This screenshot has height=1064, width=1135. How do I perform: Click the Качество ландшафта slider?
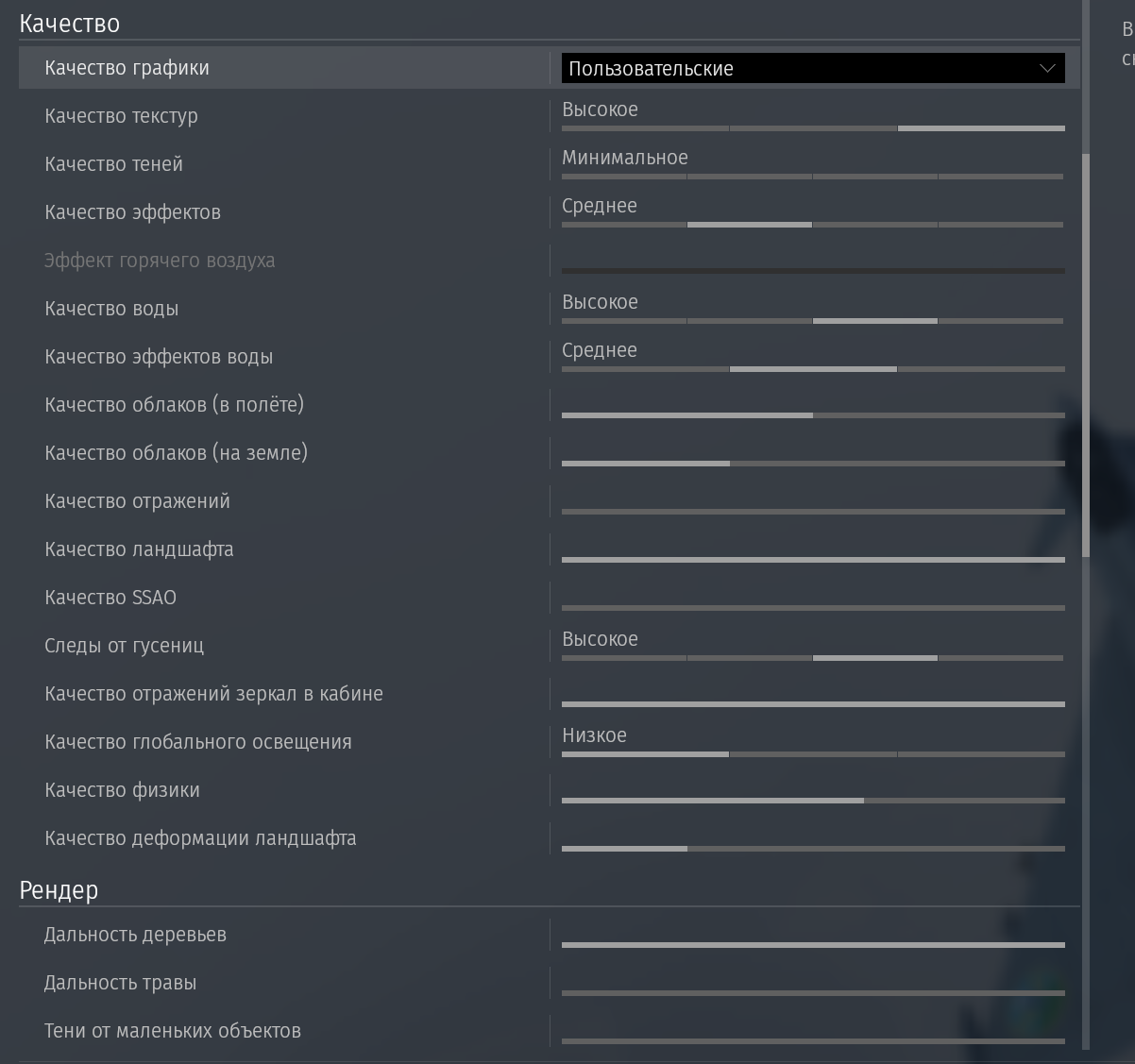click(812, 560)
